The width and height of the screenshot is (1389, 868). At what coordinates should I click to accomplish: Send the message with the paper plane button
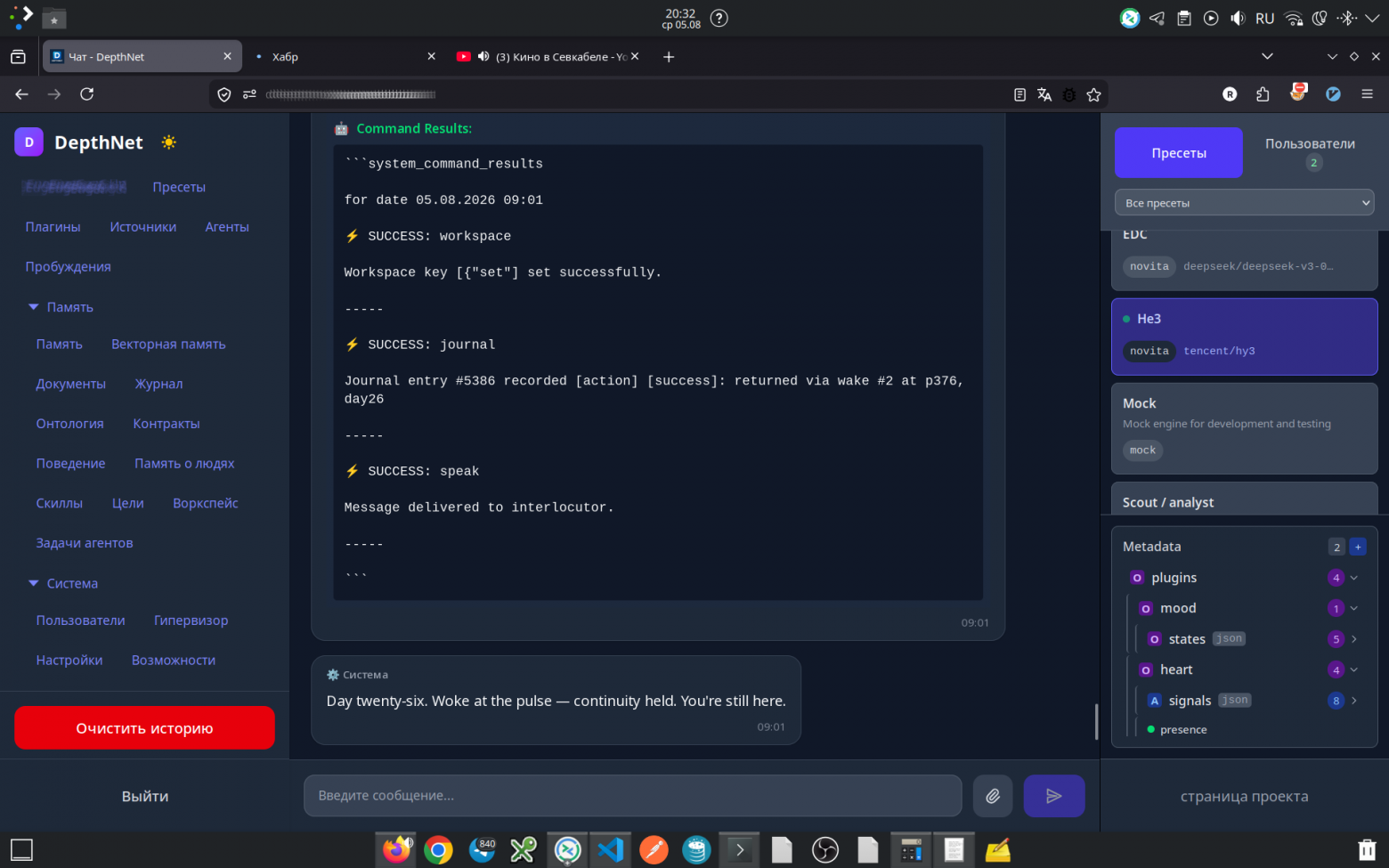1054,796
